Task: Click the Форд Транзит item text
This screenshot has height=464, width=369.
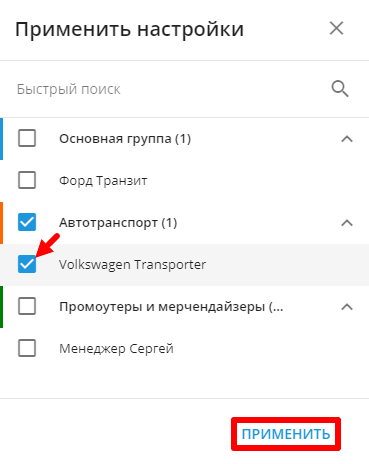Action: pyautogui.click(x=103, y=181)
